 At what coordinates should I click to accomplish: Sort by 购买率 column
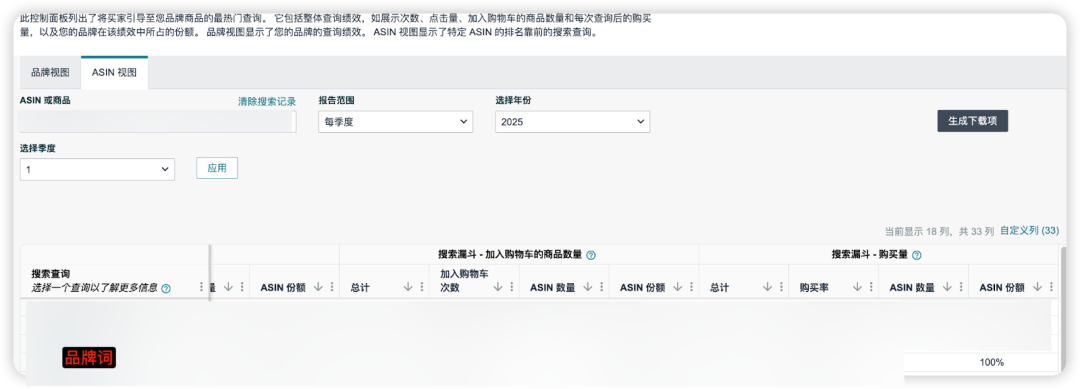857,288
